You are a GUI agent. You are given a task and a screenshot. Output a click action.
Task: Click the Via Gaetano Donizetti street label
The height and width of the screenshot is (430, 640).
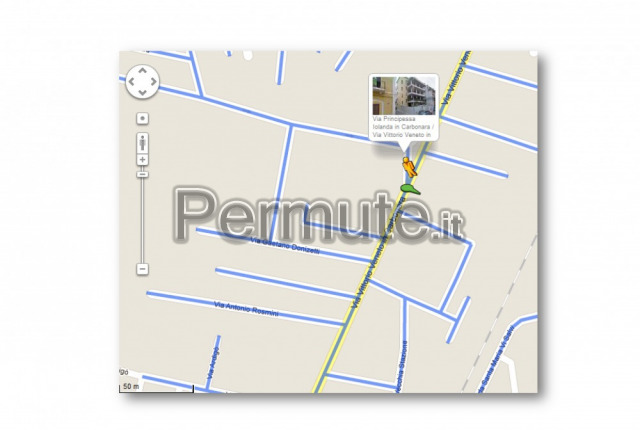click(x=285, y=246)
